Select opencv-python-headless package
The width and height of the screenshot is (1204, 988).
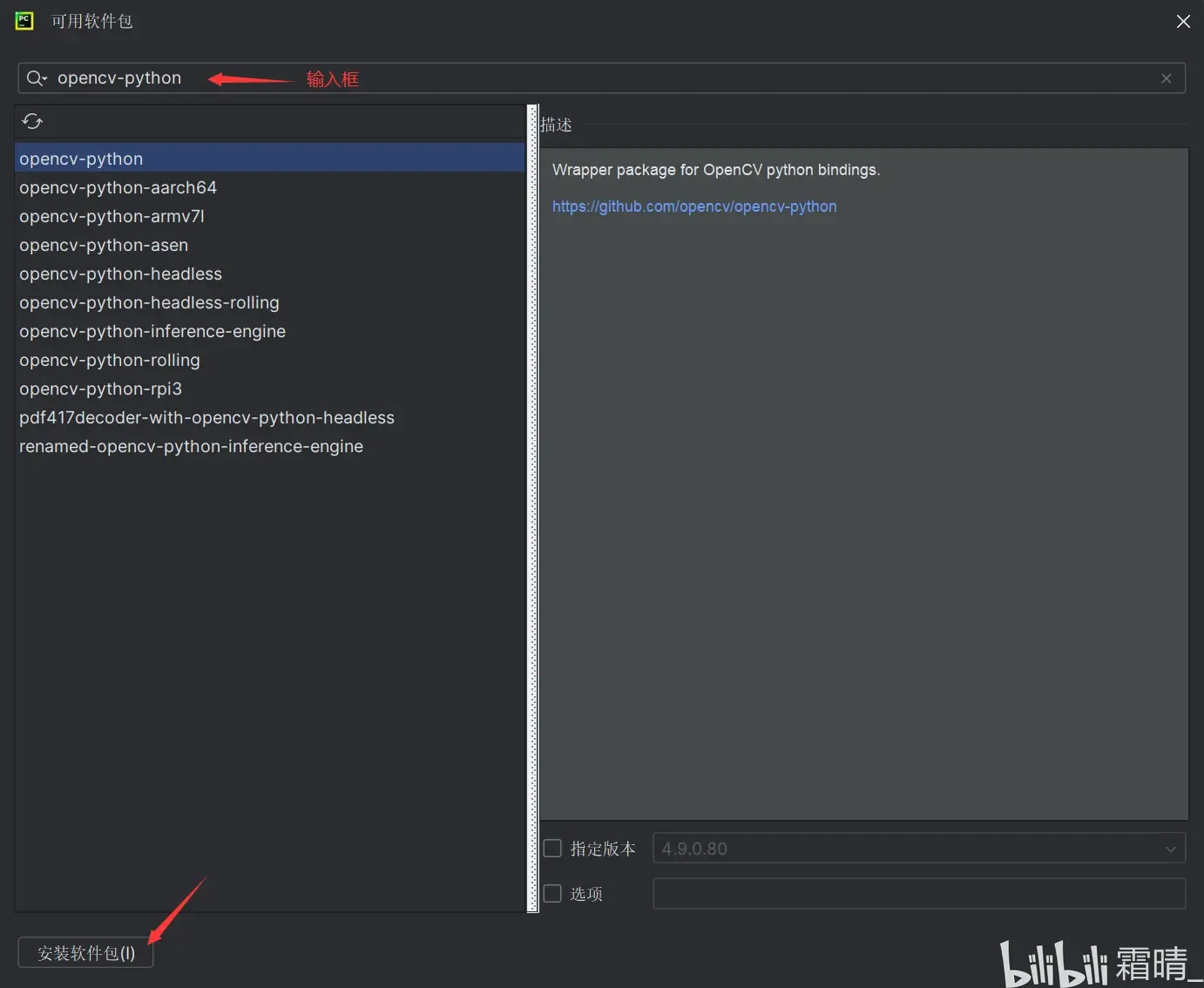[x=270, y=274]
